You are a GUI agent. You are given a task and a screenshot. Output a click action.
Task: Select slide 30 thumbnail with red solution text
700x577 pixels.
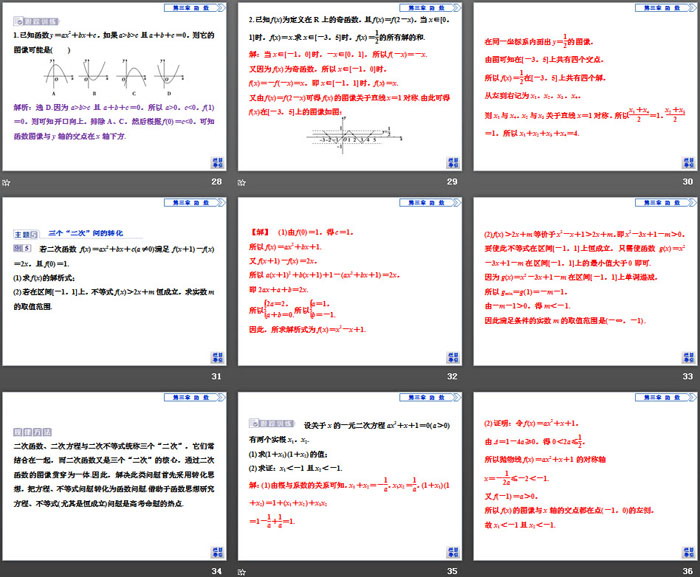585,88
